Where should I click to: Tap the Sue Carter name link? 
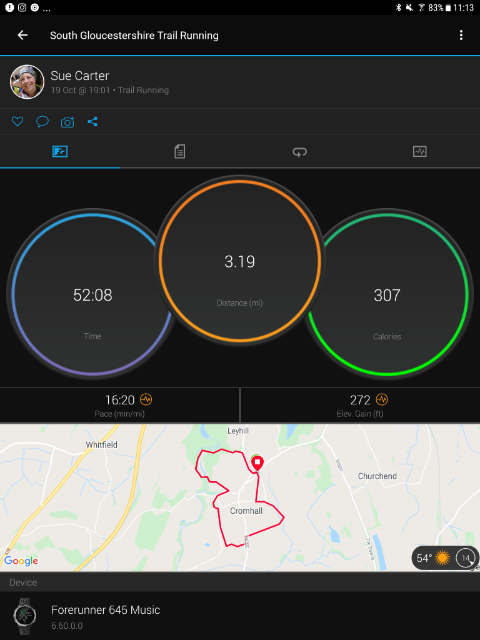coord(80,76)
